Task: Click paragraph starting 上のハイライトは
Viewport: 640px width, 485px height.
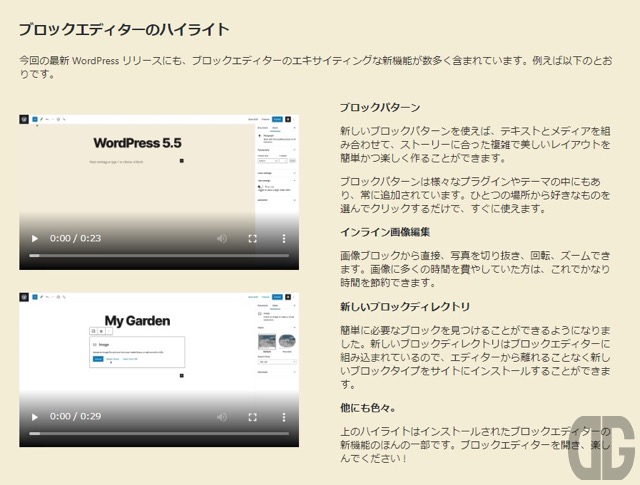Action: 475,445
